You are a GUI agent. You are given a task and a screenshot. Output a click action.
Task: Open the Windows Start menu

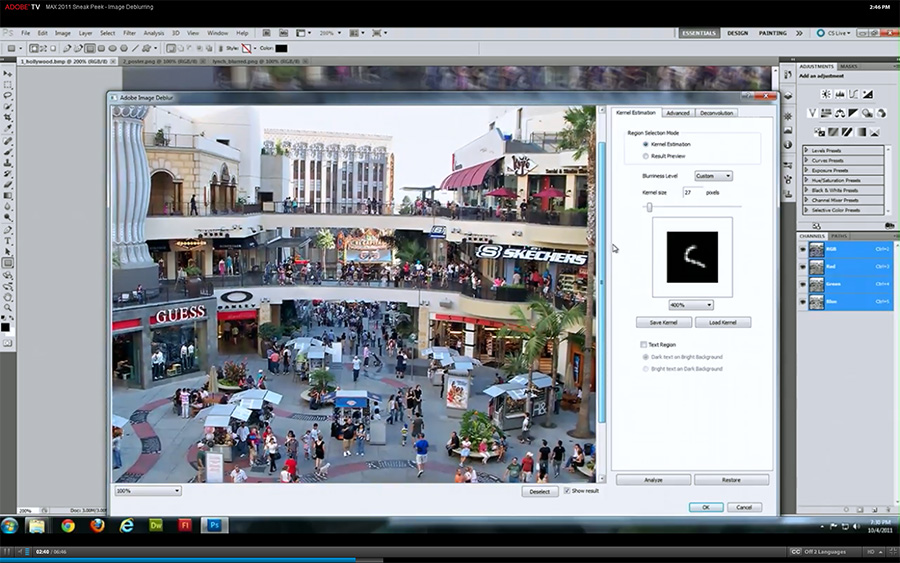(x=10, y=526)
